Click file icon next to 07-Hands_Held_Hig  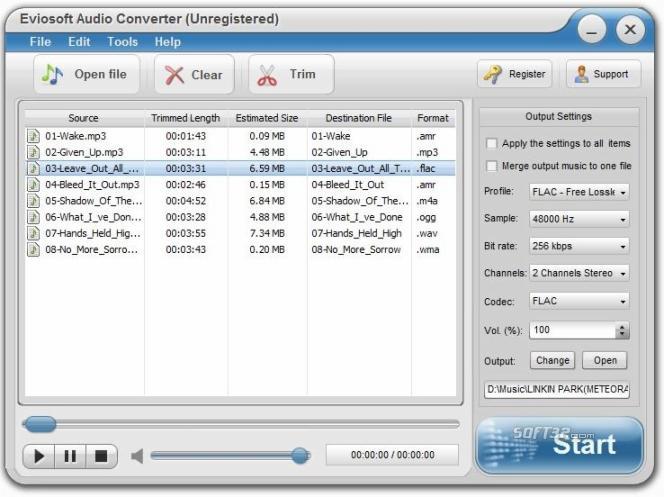pyautogui.click(x=33, y=233)
